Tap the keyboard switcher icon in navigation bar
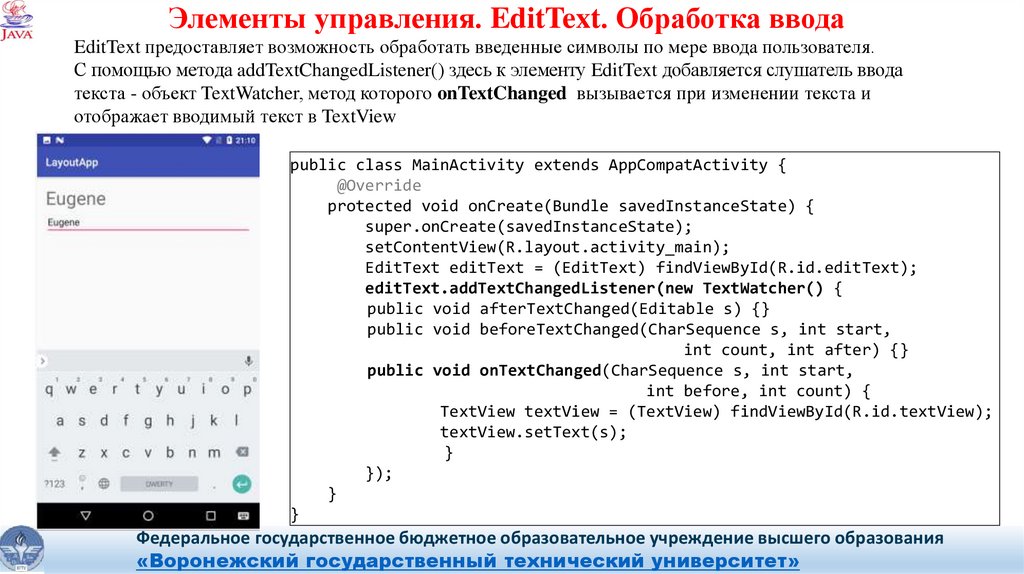This screenshot has height=574, width=1024. (x=244, y=516)
